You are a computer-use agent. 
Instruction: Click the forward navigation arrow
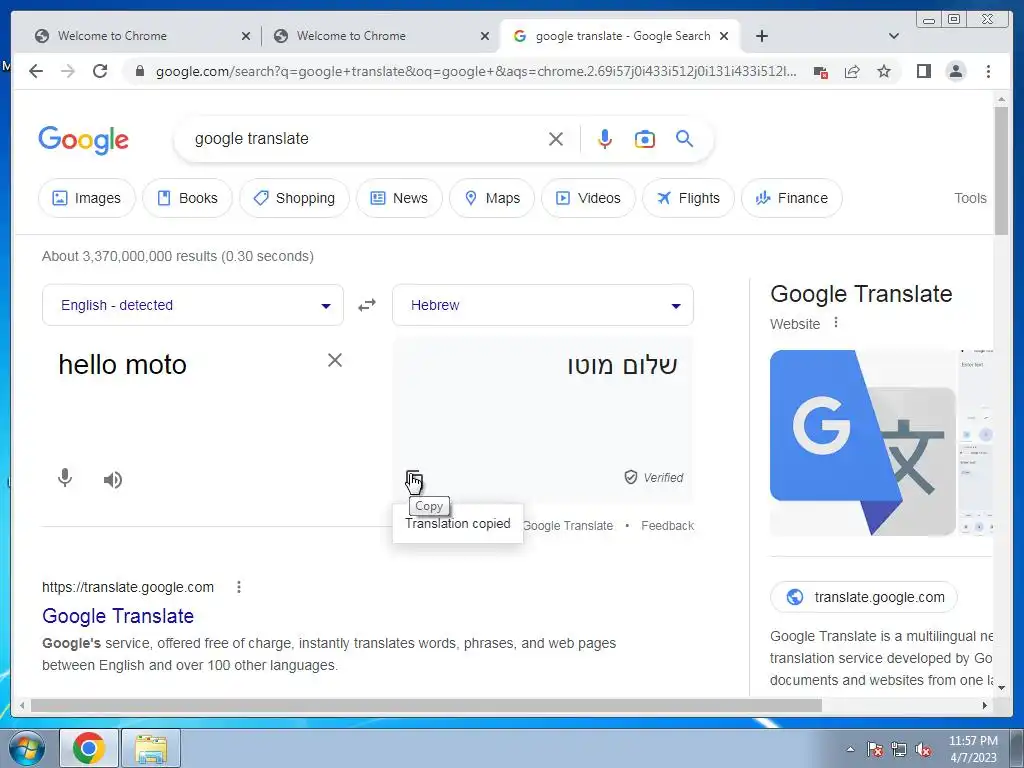tap(68, 71)
